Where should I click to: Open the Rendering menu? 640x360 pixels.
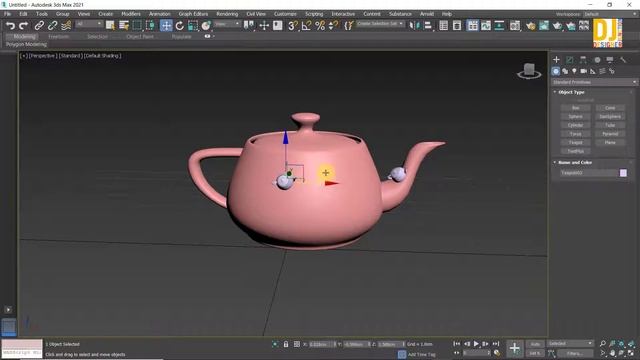[x=227, y=14]
